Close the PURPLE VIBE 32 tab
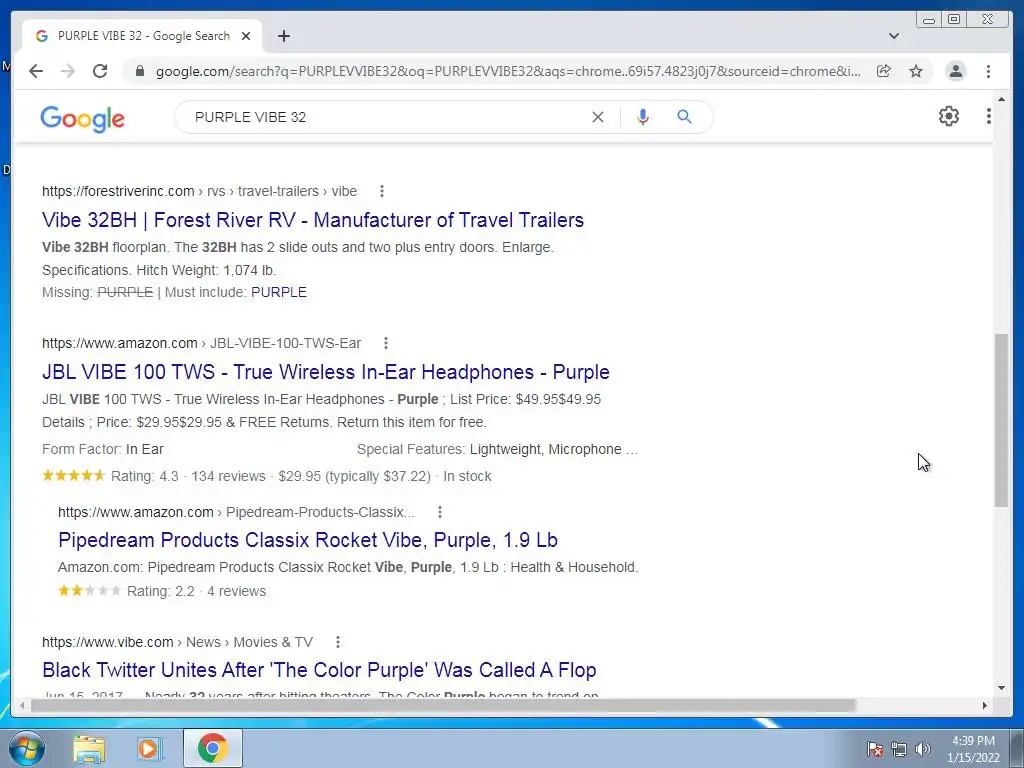This screenshot has height=768, width=1024. pos(246,36)
